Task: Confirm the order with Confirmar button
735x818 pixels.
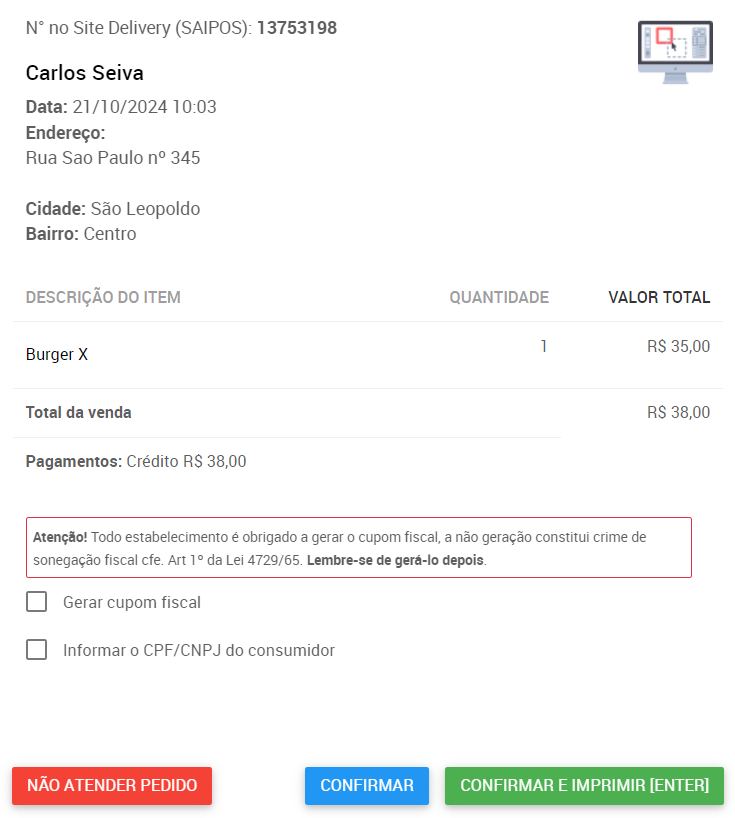Action: tap(367, 785)
